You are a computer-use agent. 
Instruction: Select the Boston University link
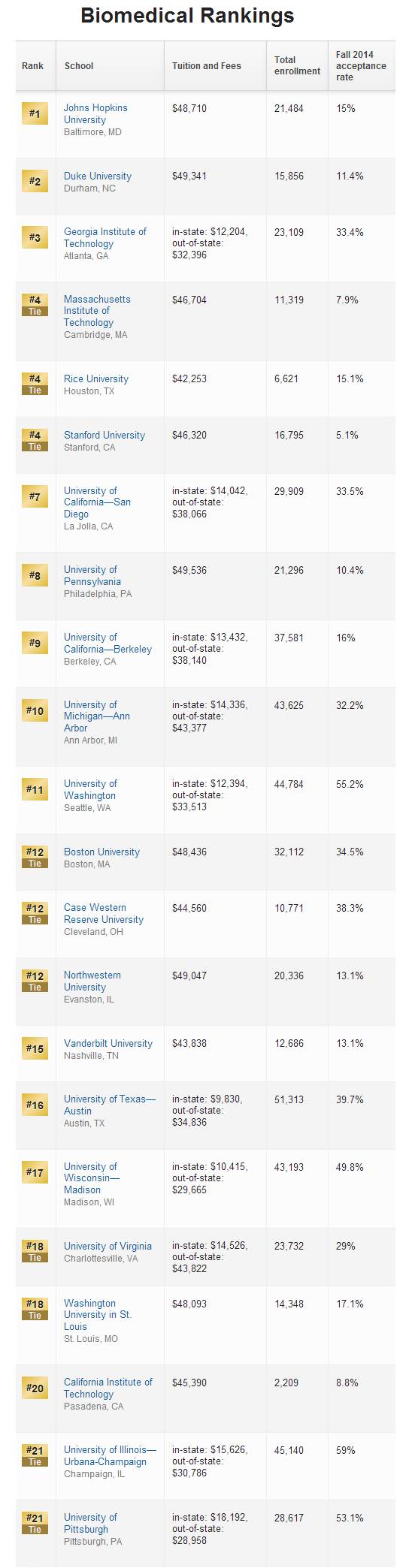[x=101, y=852]
